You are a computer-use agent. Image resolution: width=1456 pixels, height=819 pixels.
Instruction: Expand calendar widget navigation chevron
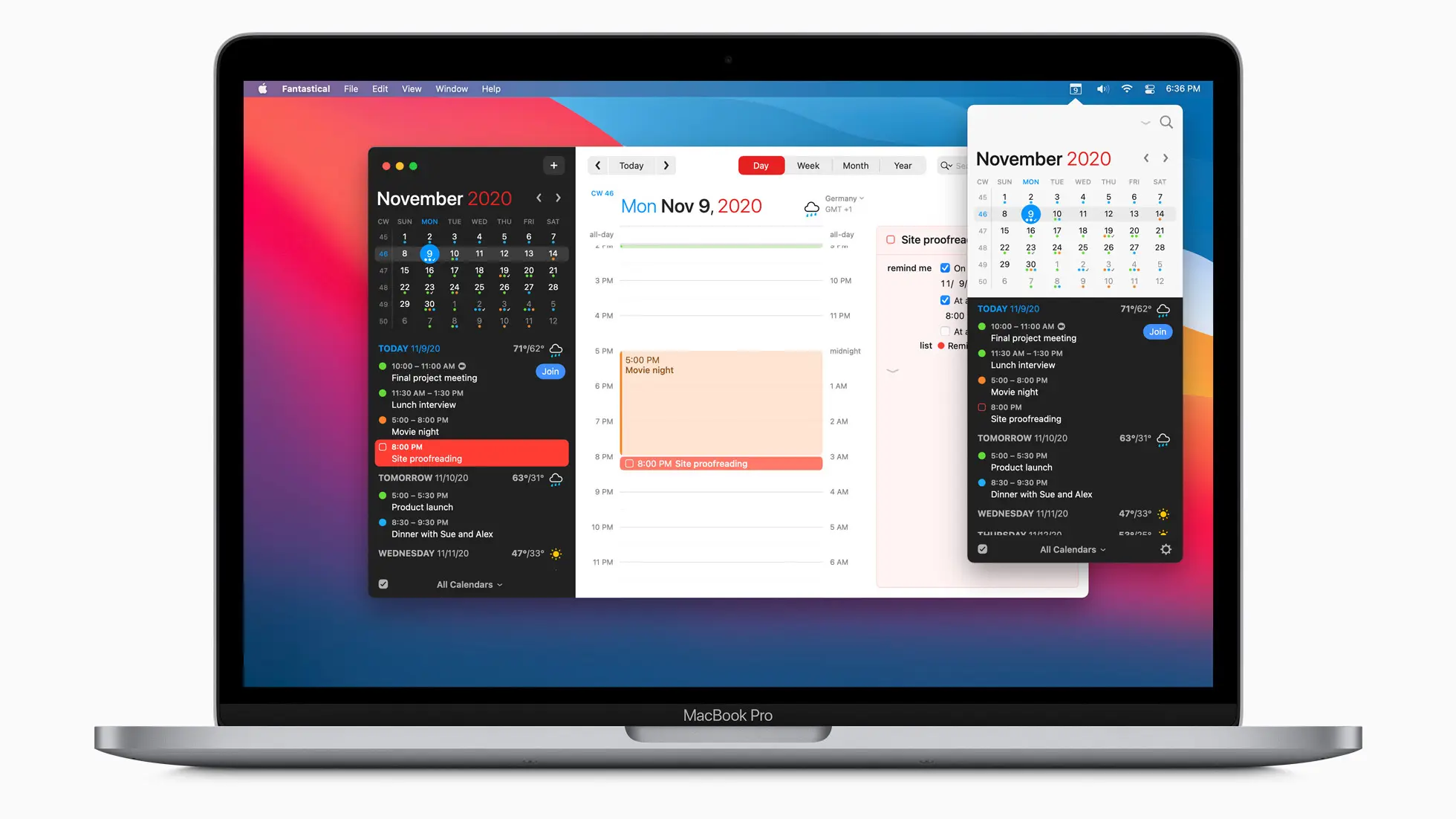click(x=1144, y=121)
